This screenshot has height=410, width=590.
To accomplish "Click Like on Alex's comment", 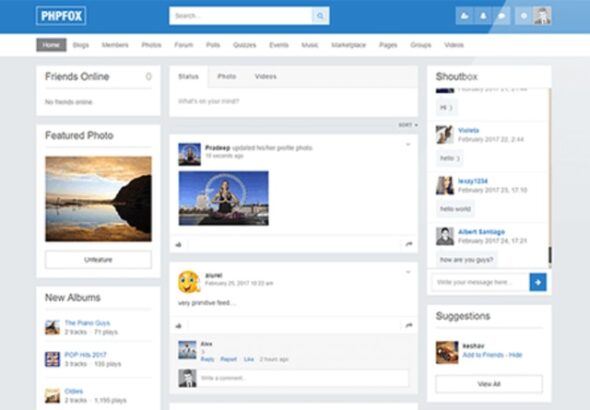I will tap(249, 359).
